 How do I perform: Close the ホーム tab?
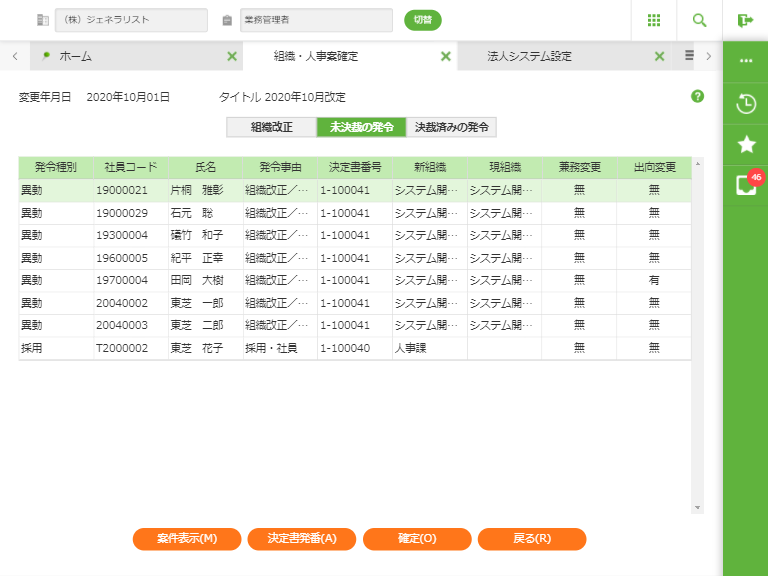pos(232,57)
